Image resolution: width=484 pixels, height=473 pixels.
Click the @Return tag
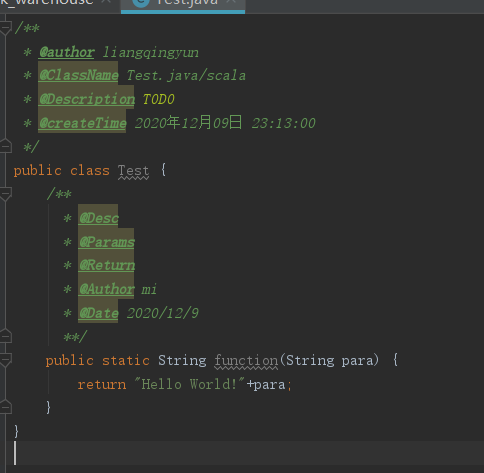tap(107, 265)
